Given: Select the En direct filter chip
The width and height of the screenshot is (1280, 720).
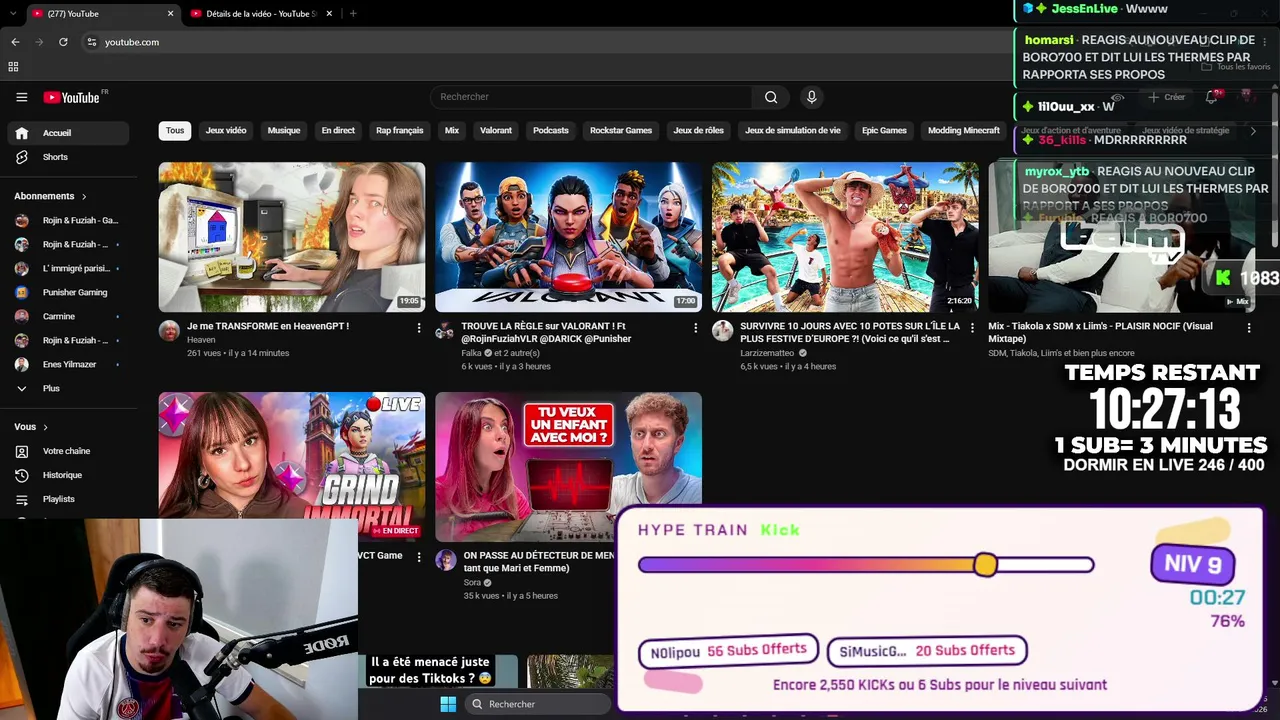Looking at the screenshot, I should (x=338, y=131).
